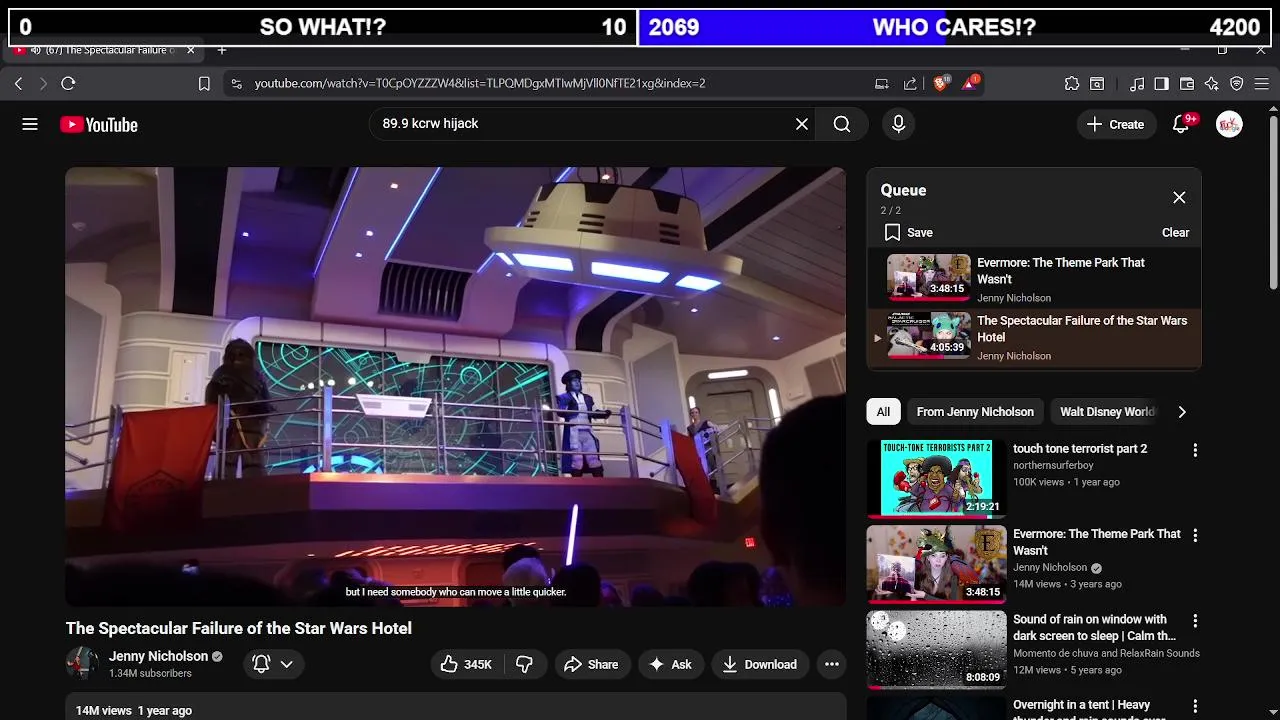Dislike the video
The width and height of the screenshot is (1280, 720).
tap(525, 664)
